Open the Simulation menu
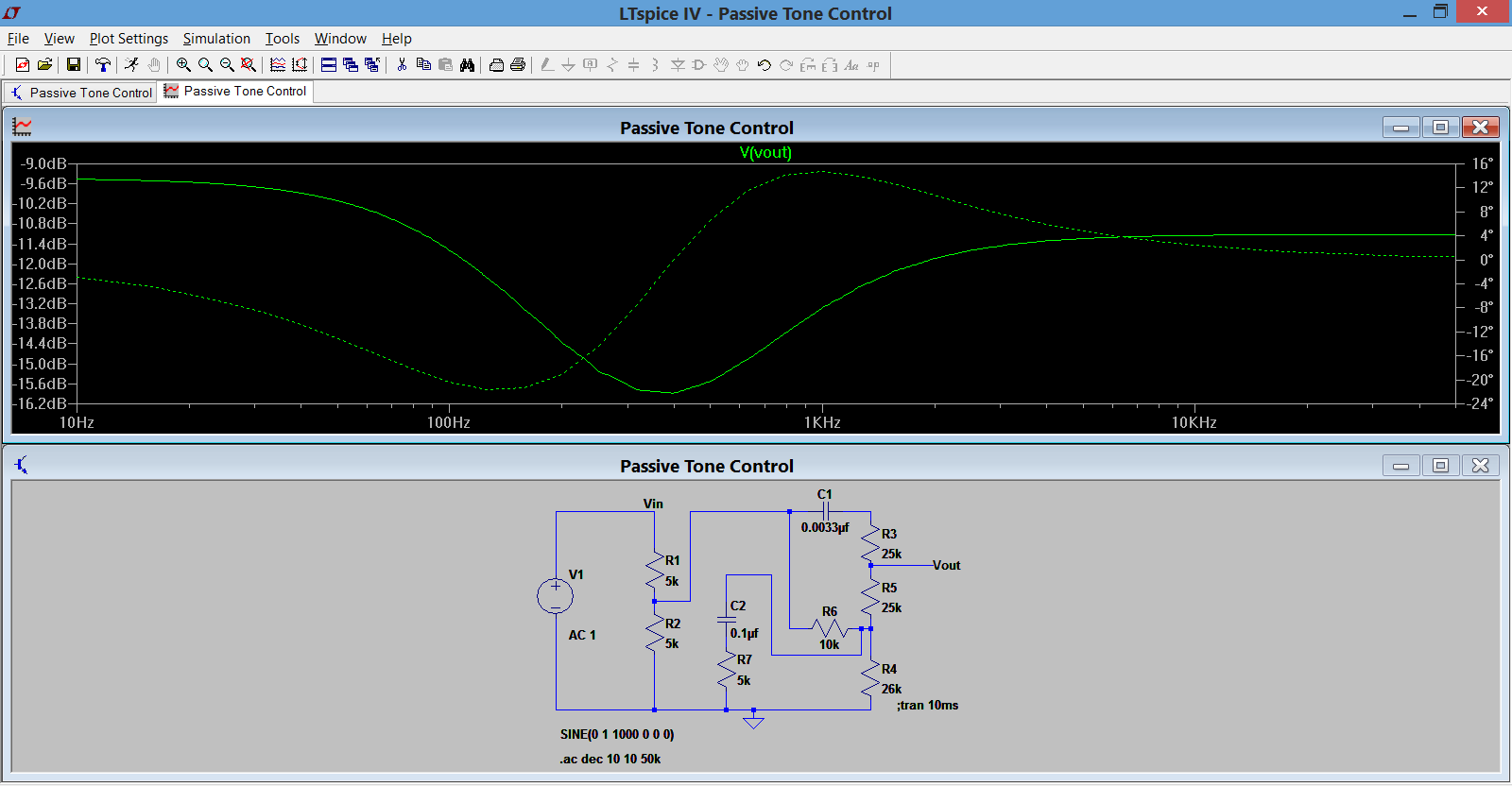 [216, 39]
